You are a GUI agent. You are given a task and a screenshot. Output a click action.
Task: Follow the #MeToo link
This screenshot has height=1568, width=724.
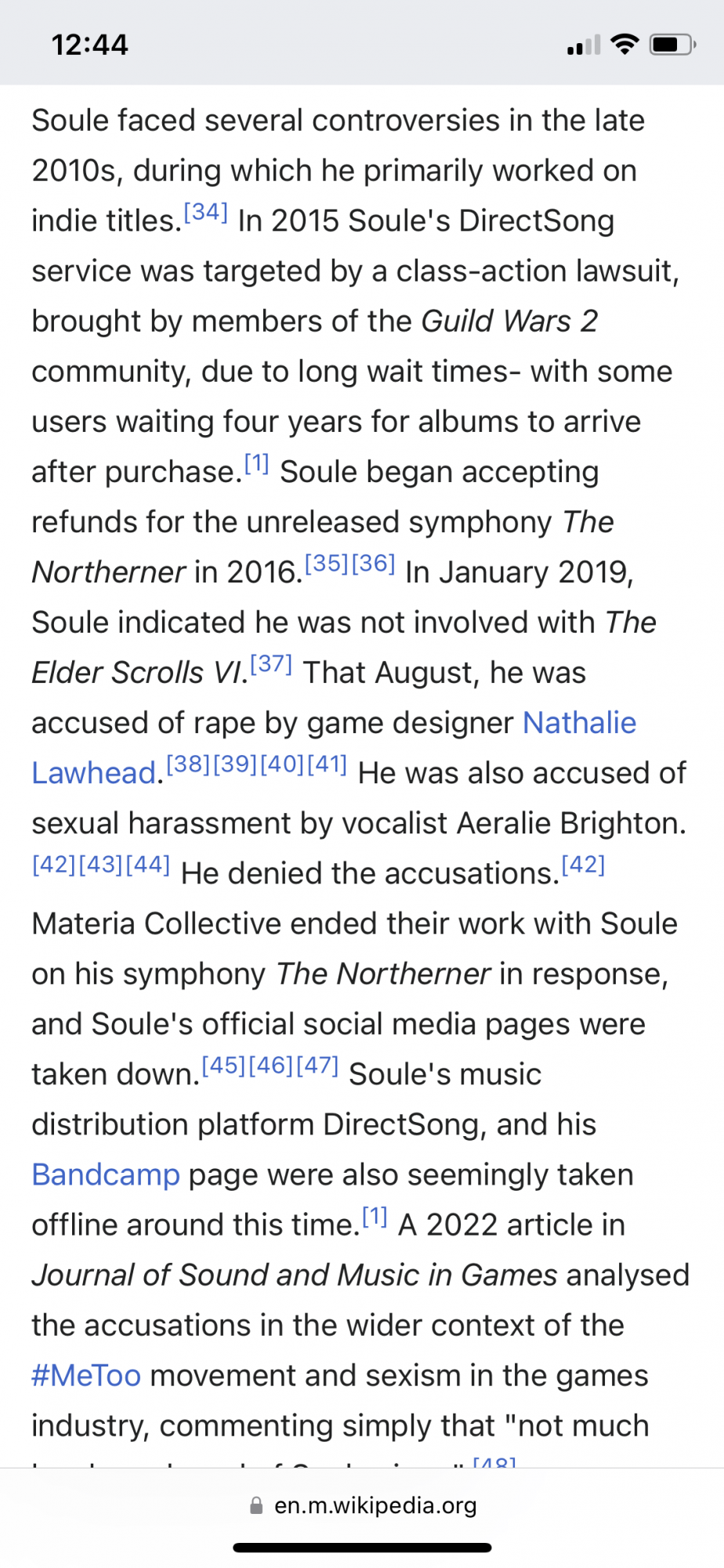pyautogui.click(x=86, y=1375)
